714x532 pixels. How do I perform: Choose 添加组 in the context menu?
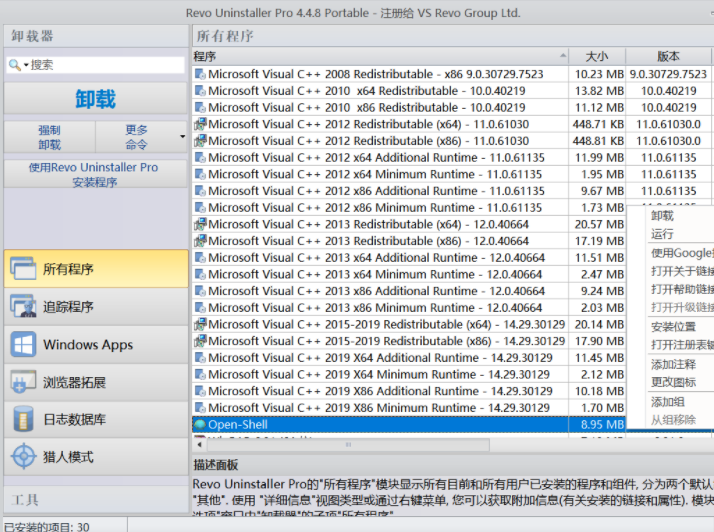point(668,402)
